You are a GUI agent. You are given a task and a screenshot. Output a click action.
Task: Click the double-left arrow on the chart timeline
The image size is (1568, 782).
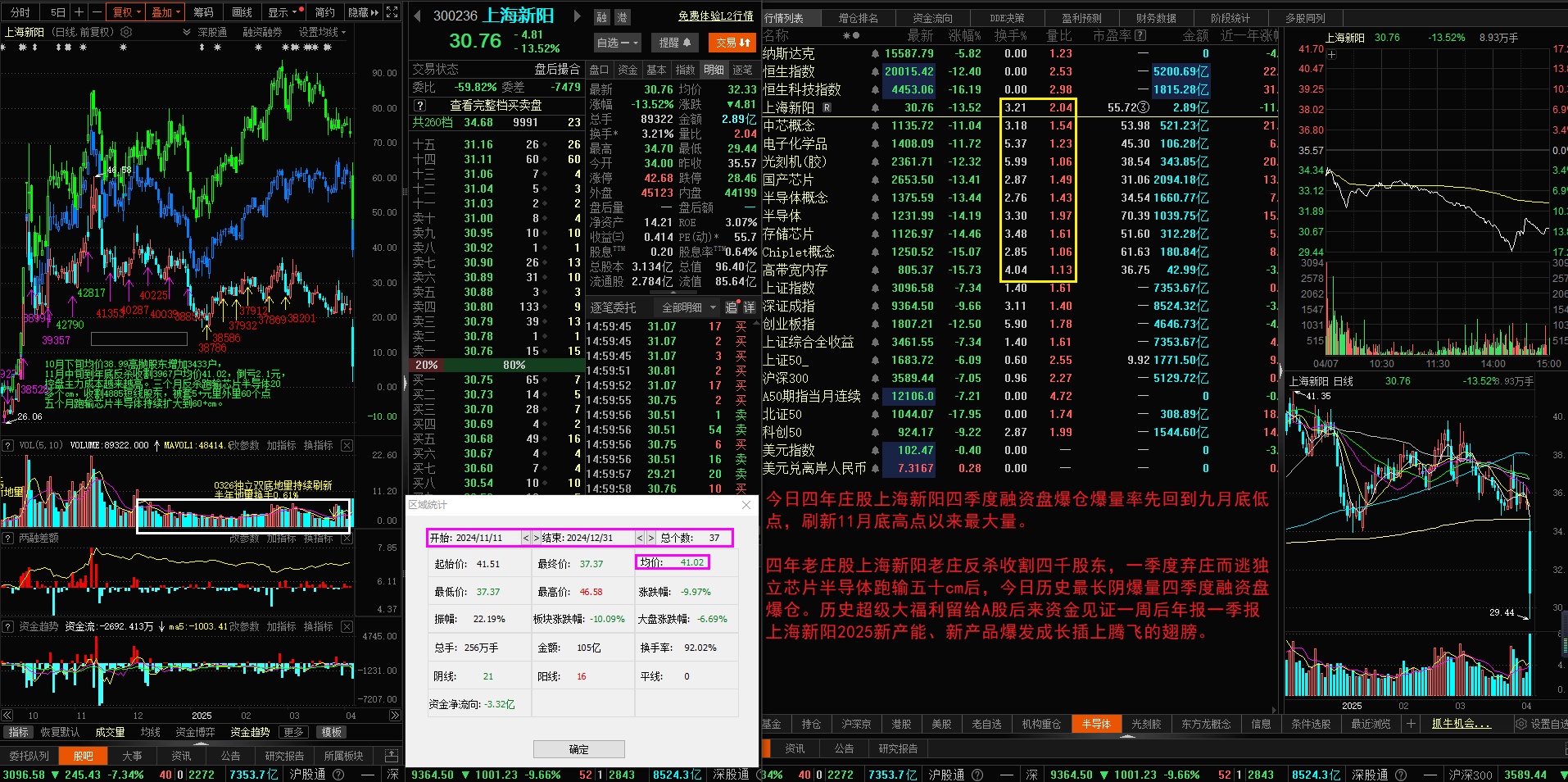[x=7, y=716]
